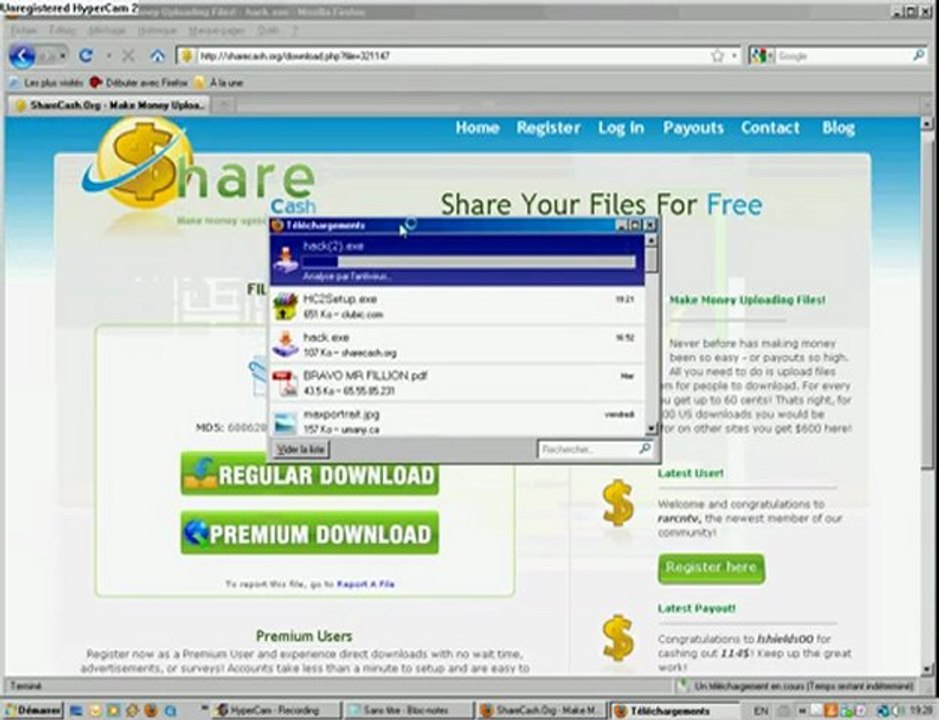The width and height of the screenshot is (939, 720).
Task: Click magnifier icon in Google search box
Action: coord(918,56)
